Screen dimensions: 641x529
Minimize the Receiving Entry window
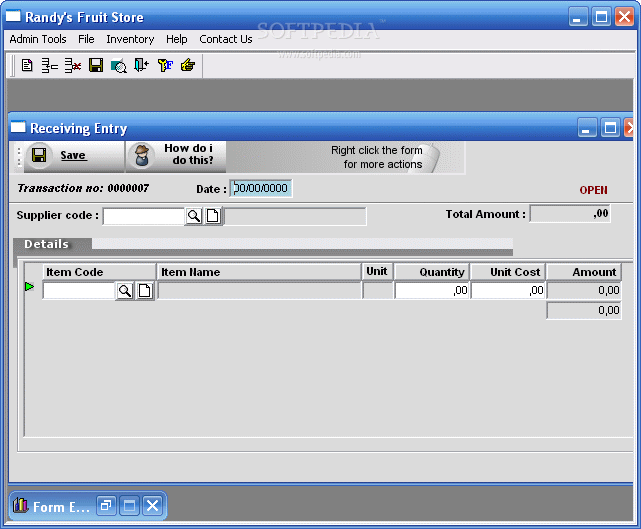pos(587,128)
